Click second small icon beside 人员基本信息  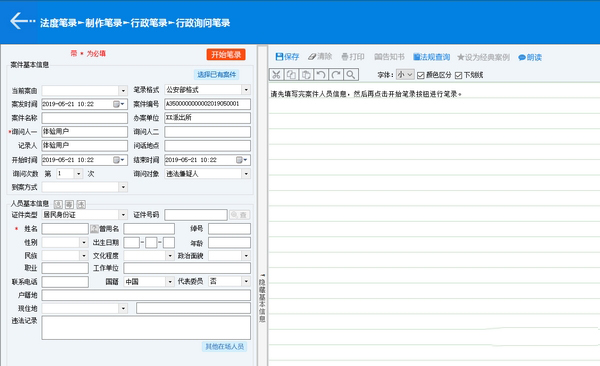[x=69, y=204]
